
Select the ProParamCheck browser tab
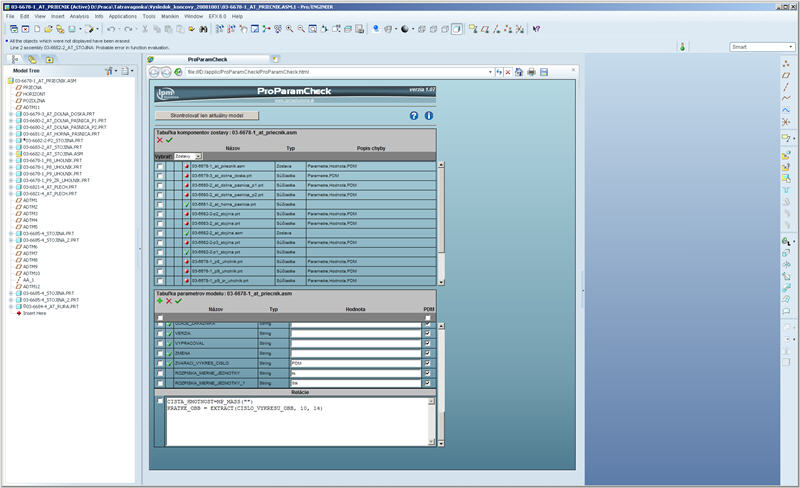click(x=207, y=59)
